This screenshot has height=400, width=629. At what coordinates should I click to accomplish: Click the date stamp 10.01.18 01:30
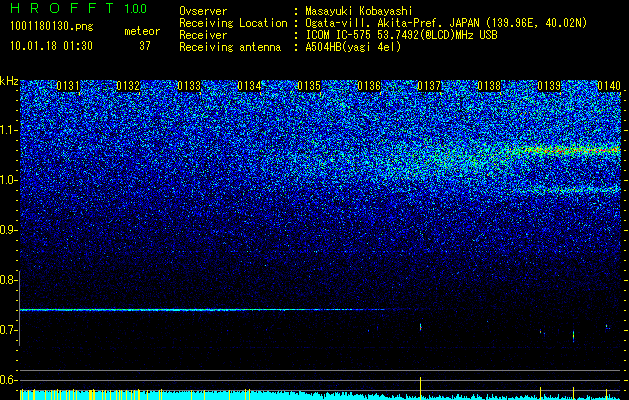51,46
